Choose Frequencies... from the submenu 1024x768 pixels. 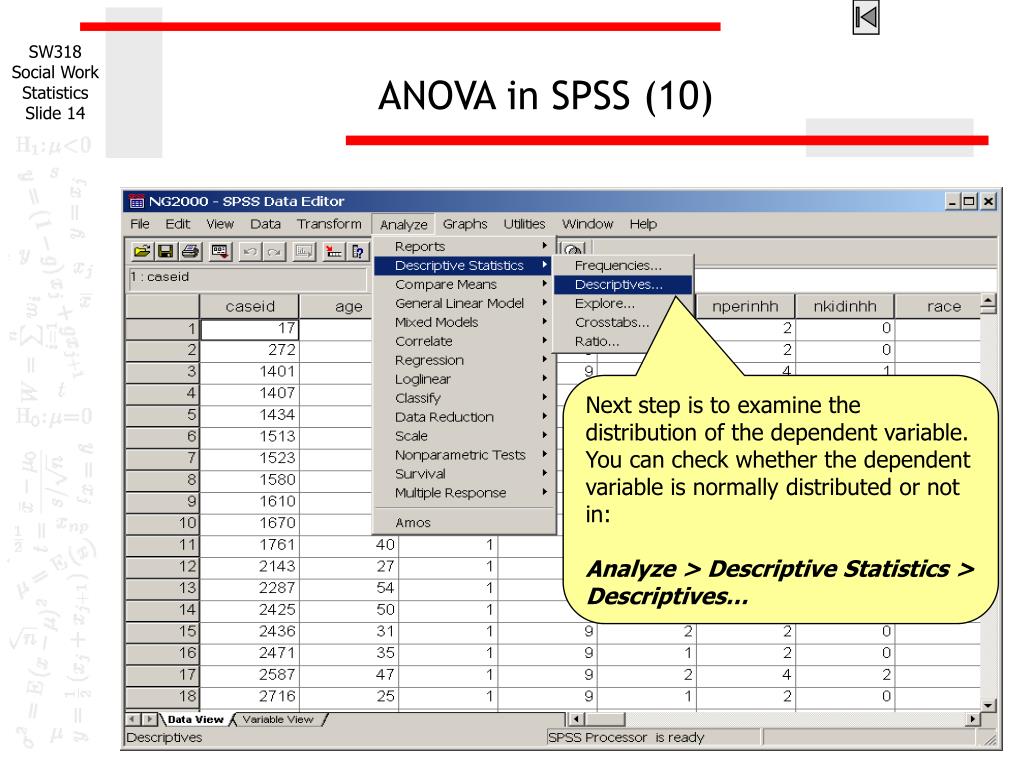click(622, 266)
